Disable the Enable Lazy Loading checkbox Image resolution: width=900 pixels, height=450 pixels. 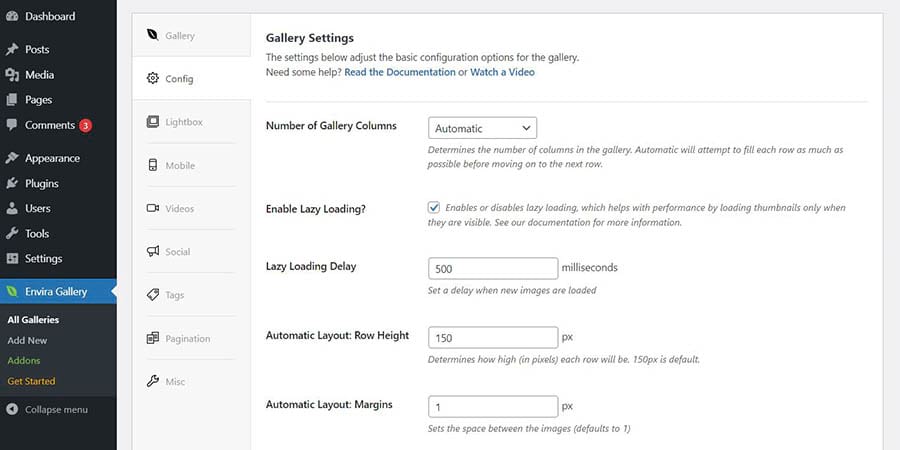[434, 207]
